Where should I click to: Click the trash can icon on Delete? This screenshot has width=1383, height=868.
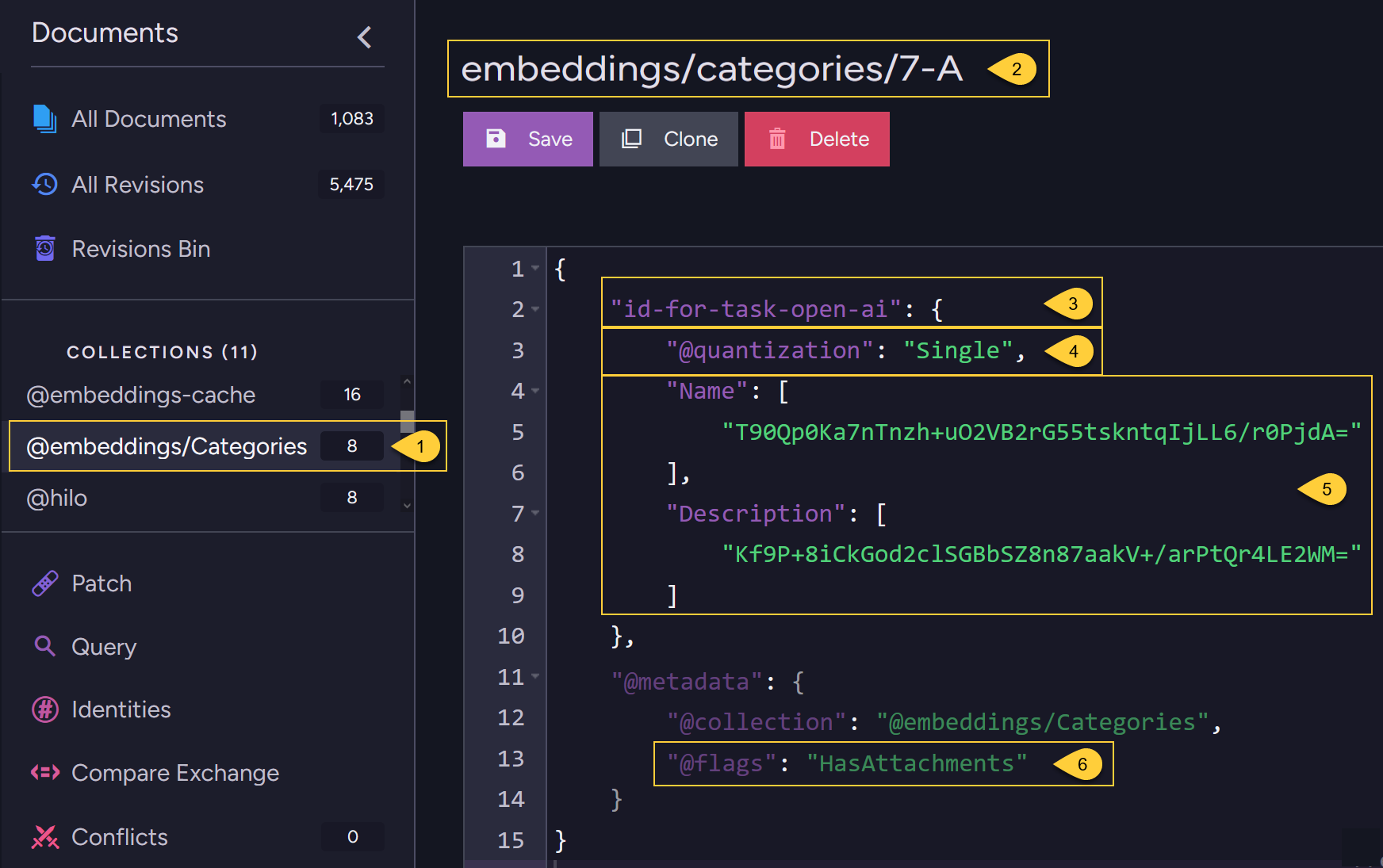pos(777,139)
